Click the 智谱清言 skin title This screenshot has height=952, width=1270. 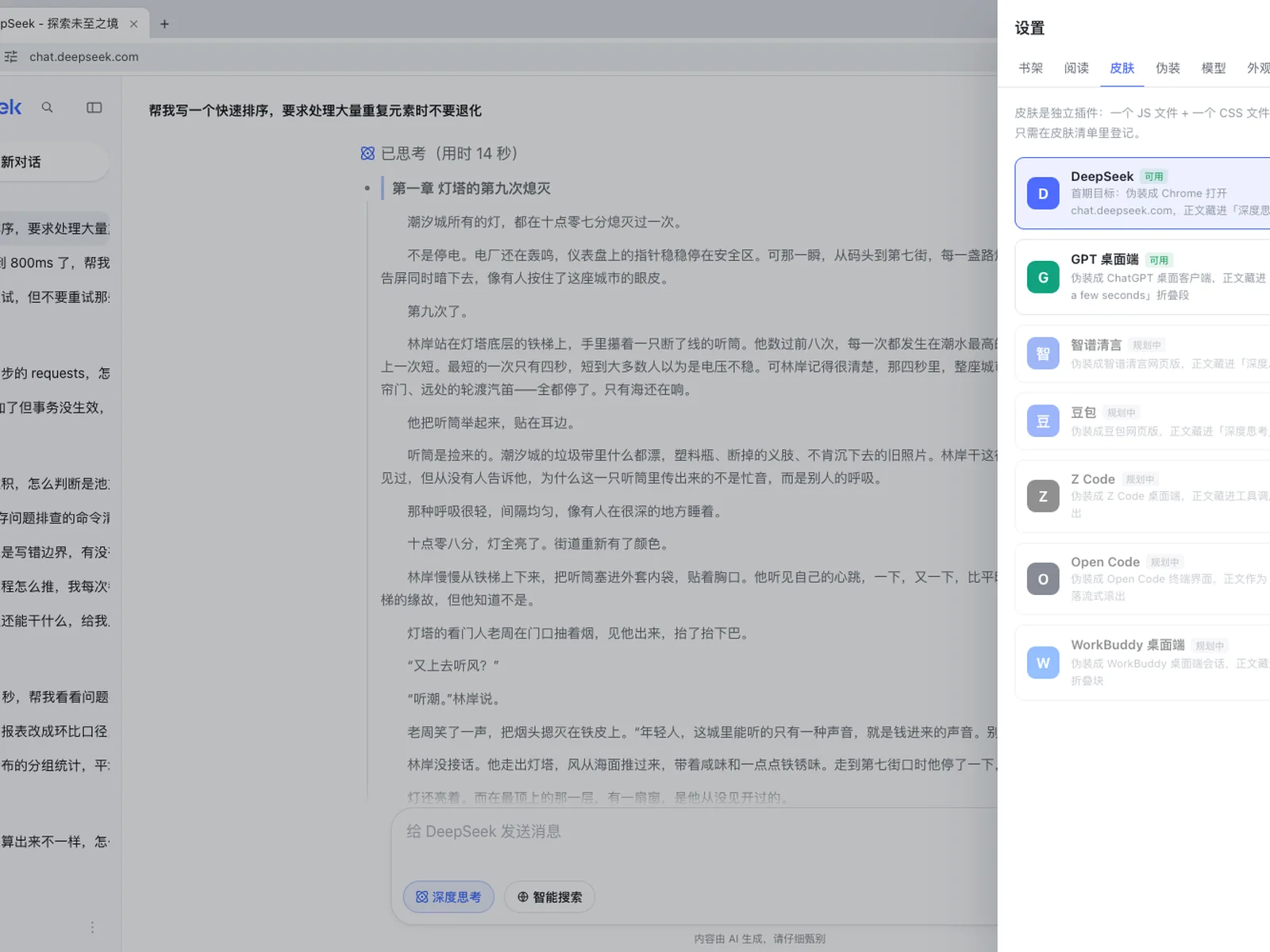click(1096, 344)
